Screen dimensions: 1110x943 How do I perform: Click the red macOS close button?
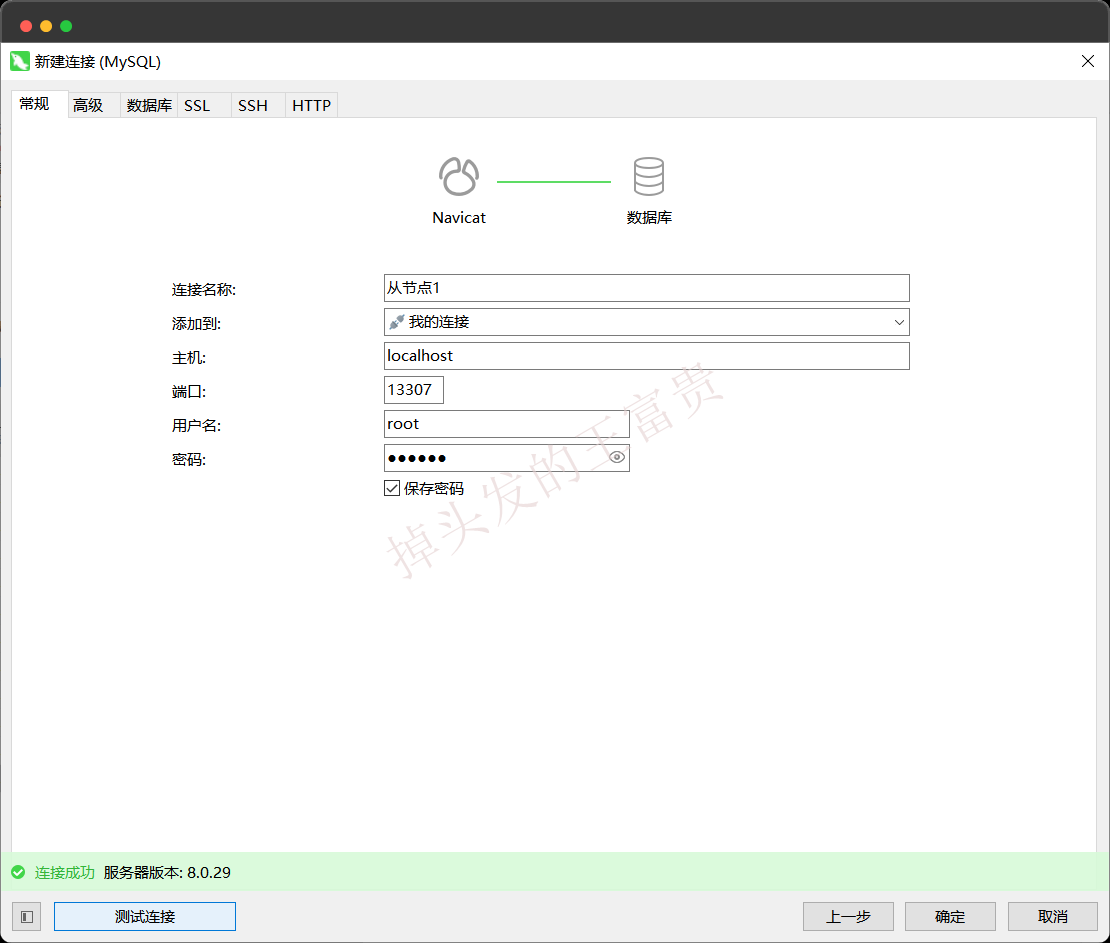click(26, 26)
